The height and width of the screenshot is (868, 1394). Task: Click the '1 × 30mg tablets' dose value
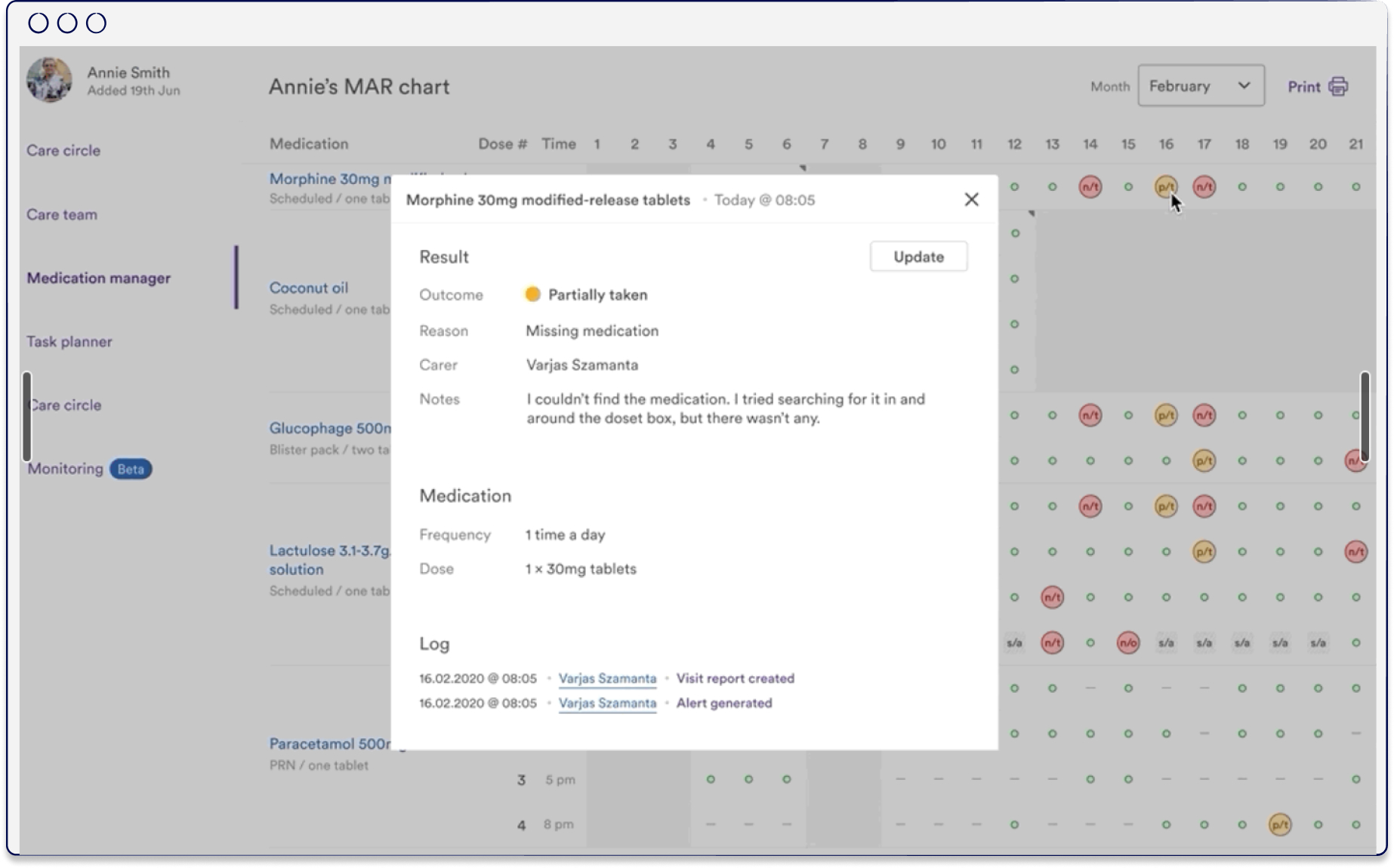[x=581, y=568]
